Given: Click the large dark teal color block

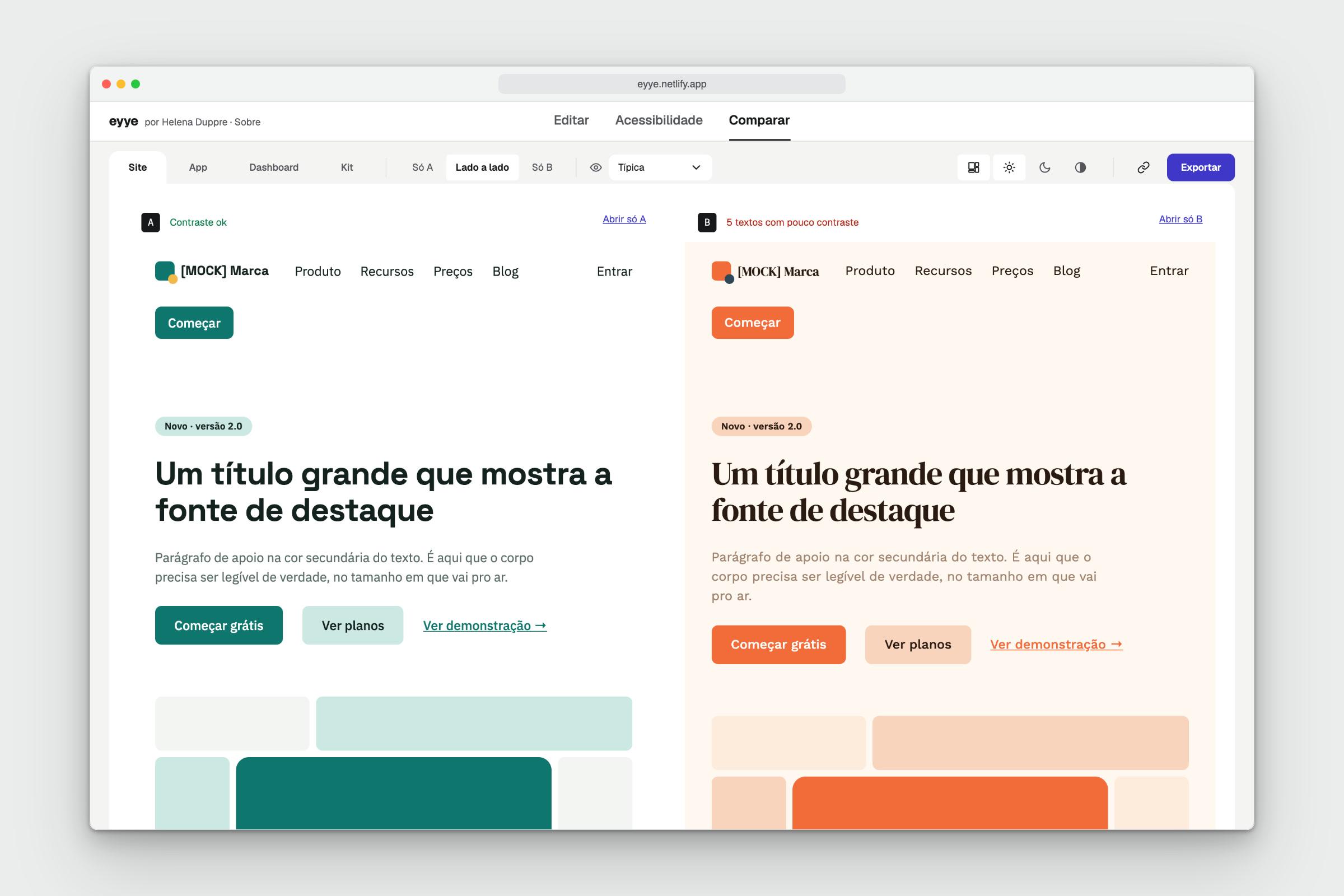Looking at the screenshot, I should tap(393, 793).
